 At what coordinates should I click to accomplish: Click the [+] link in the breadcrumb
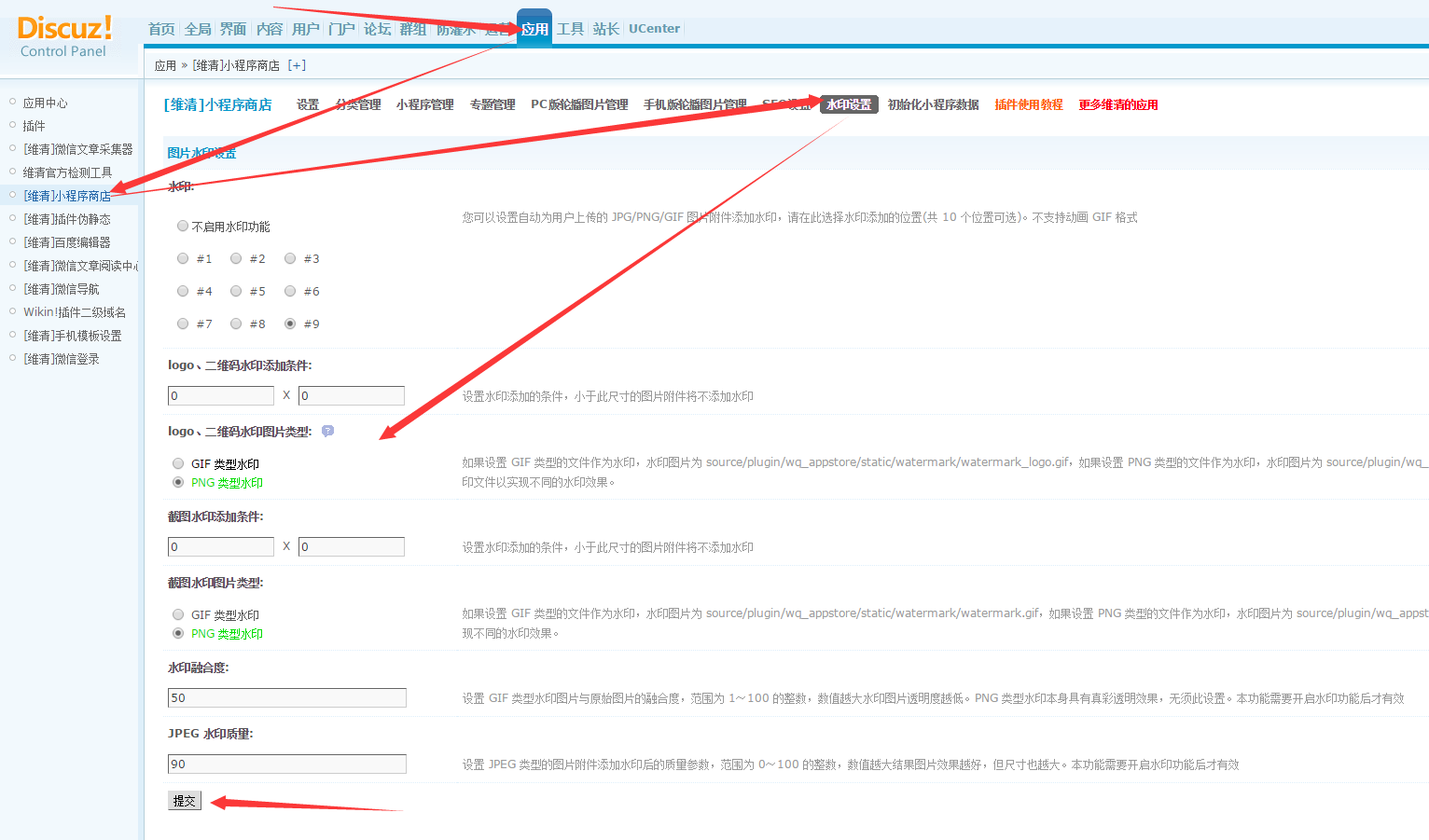[x=297, y=65]
